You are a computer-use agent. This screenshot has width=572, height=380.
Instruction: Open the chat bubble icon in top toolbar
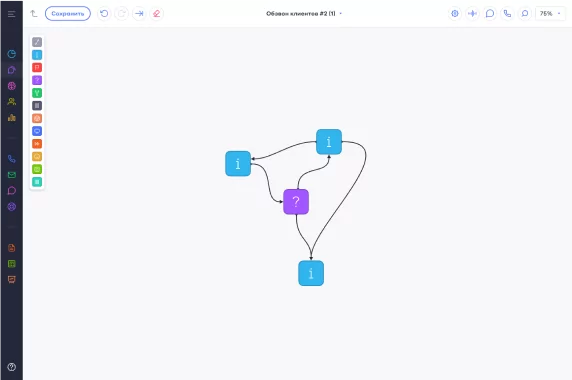click(x=490, y=13)
